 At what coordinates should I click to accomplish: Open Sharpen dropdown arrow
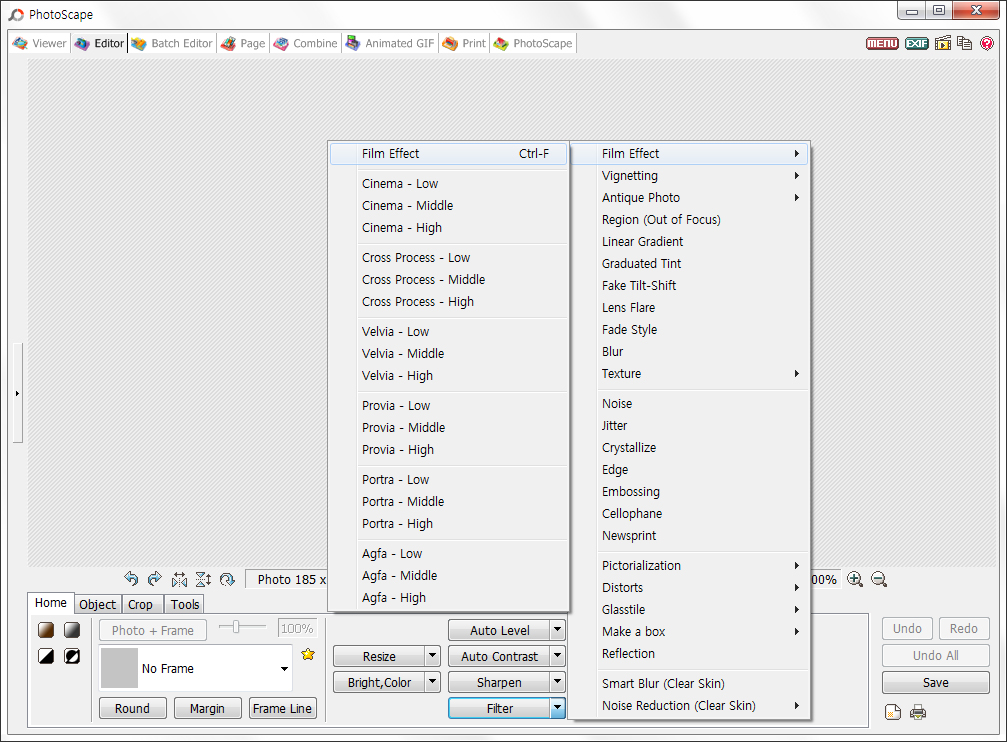click(x=557, y=682)
